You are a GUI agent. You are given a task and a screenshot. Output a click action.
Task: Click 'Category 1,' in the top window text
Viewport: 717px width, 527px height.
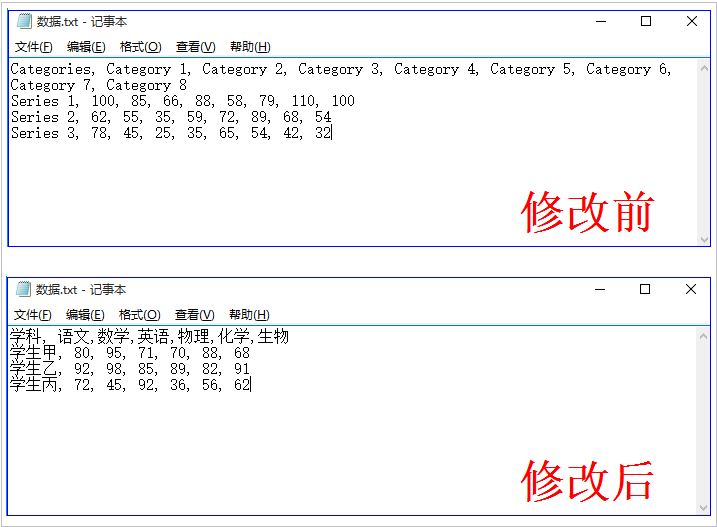pos(149,70)
